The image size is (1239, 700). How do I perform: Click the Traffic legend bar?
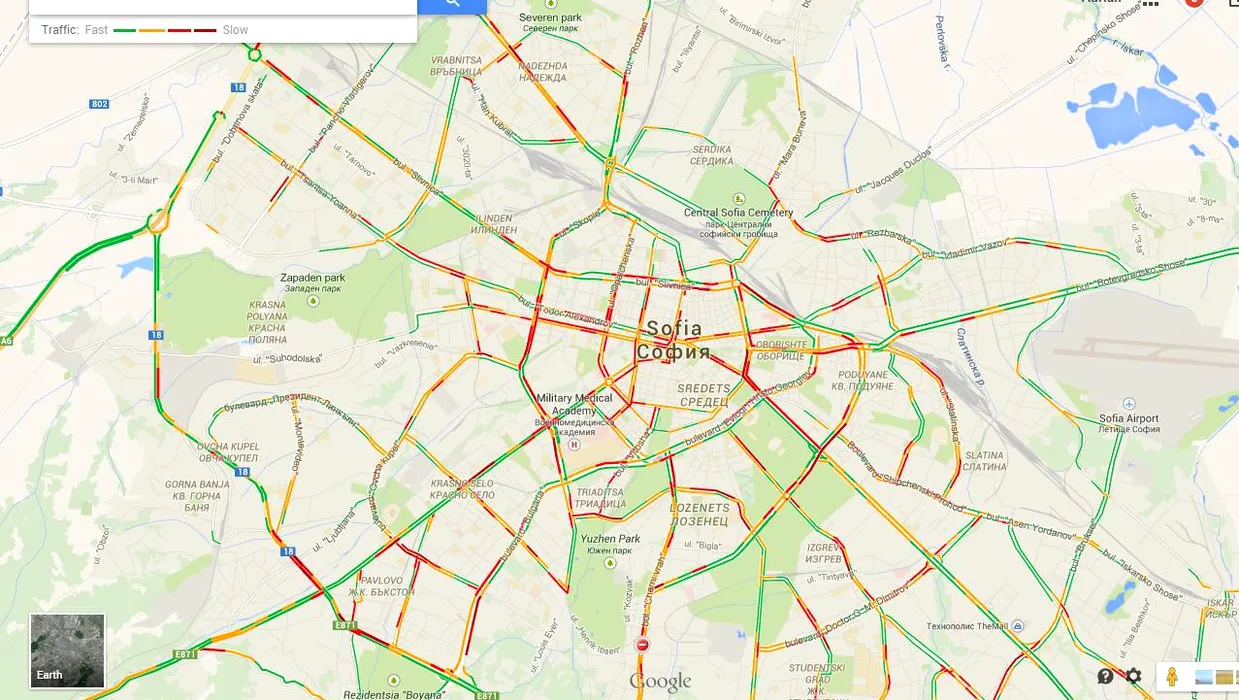coord(223,30)
